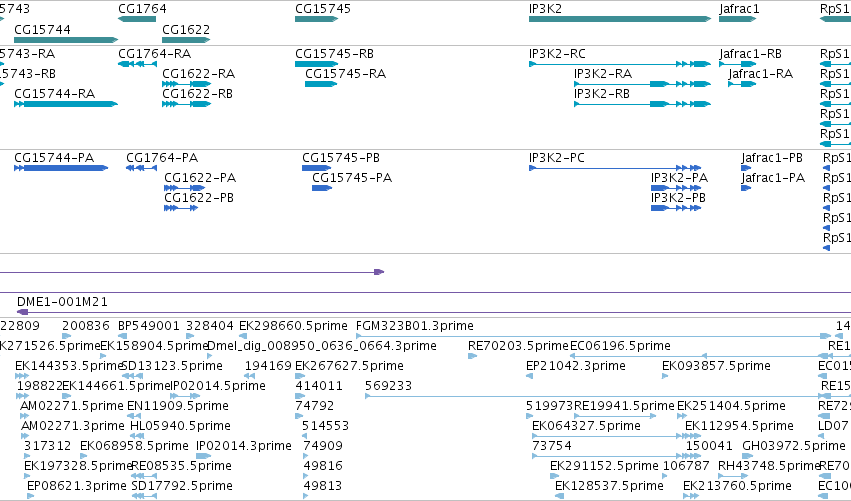Select EST label 414011

pyautogui.click(x=319, y=386)
